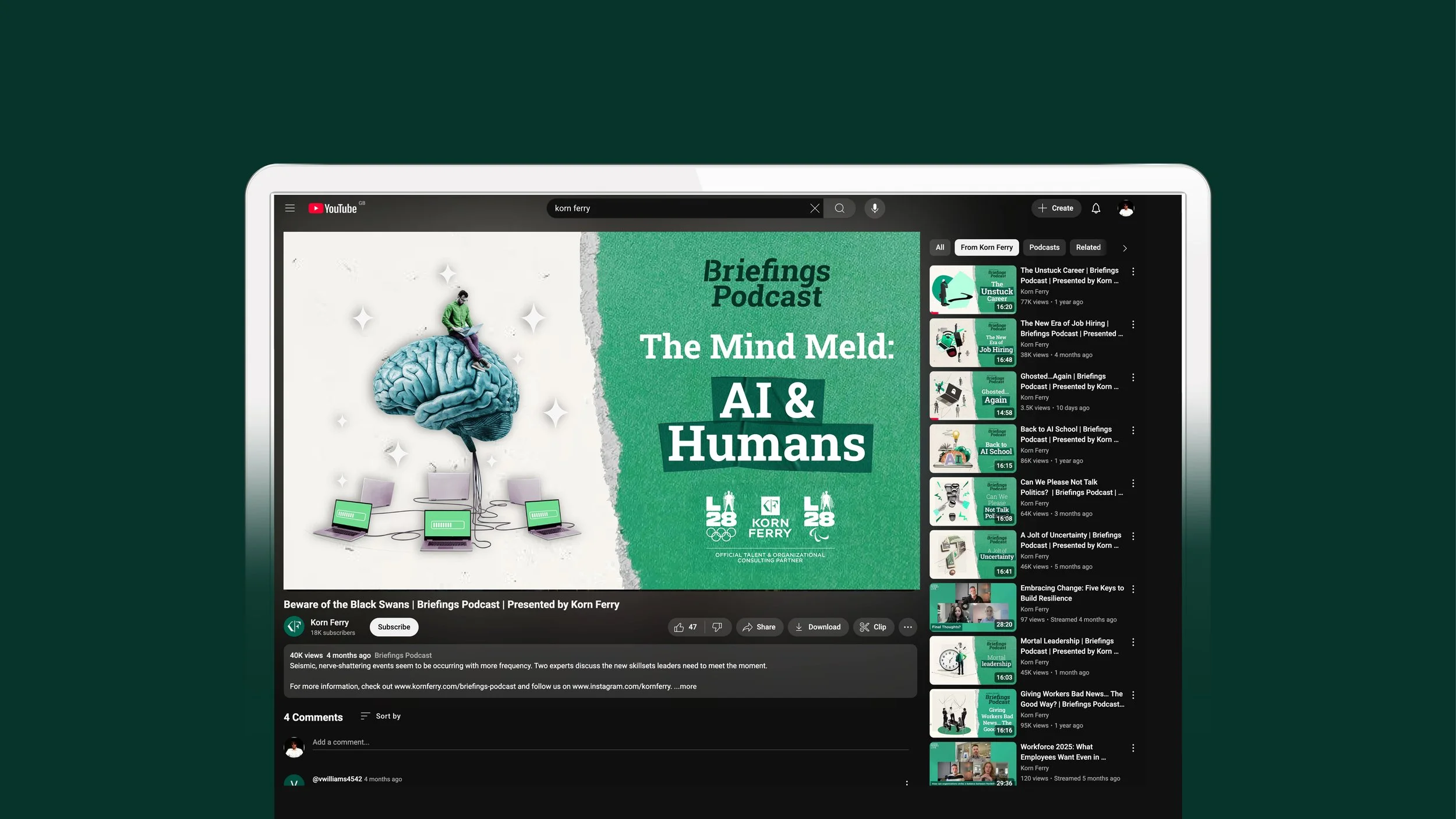Click the Download button
Image resolution: width=1456 pixels, height=819 pixels.
coord(818,627)
